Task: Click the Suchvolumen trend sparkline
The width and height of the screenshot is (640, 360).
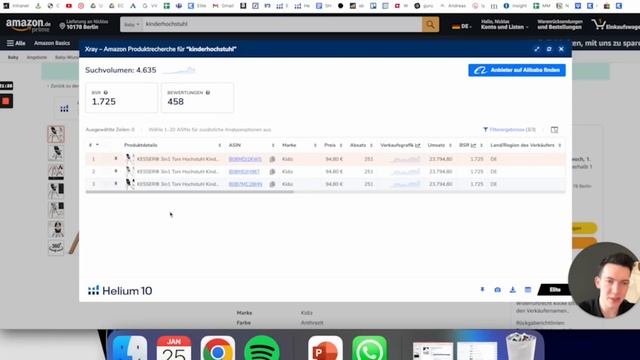Action: (179, 71)
